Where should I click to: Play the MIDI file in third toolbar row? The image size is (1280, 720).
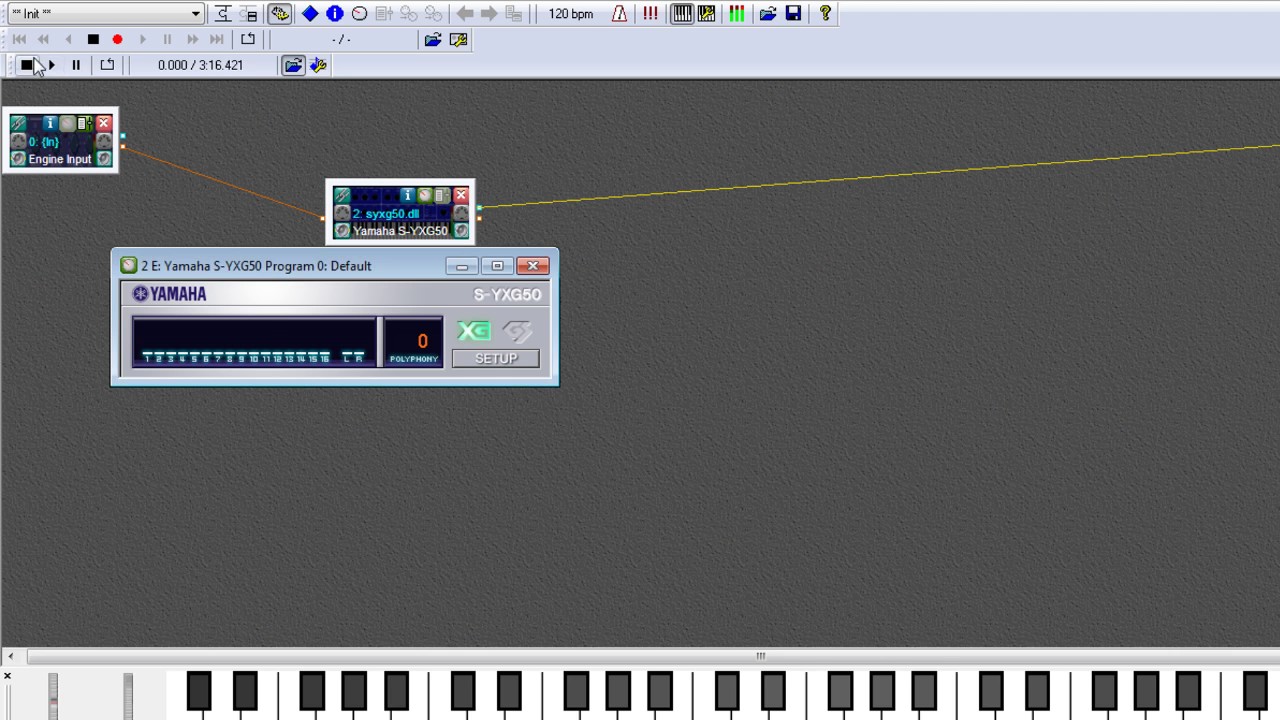(x=52, y=65)
